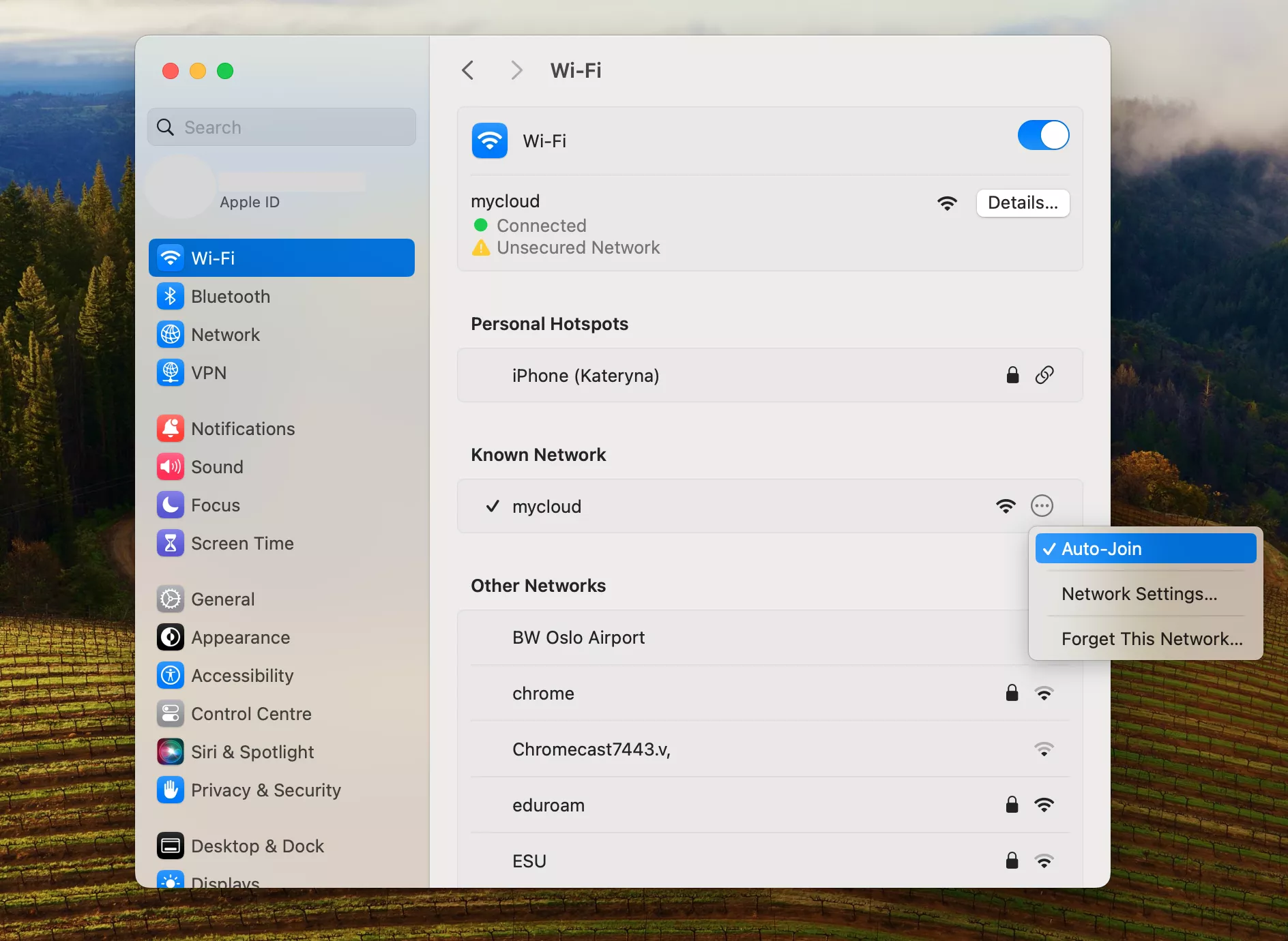Open Siri & Spotlight settings
The width and height of the screenshot is (1288, 941).
pos(252,752)
